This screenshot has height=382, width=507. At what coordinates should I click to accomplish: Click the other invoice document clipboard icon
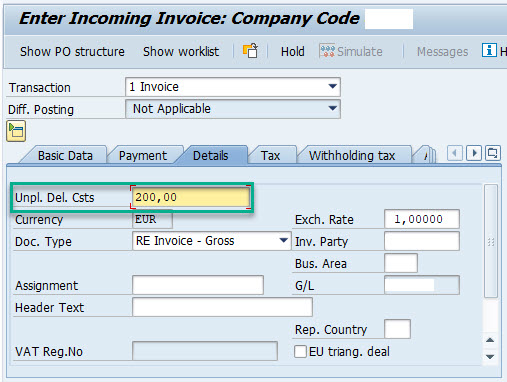[250, 51]
